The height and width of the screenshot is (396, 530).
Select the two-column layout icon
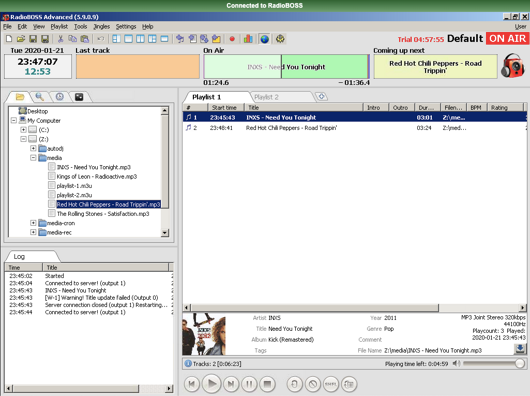[140, 39]
